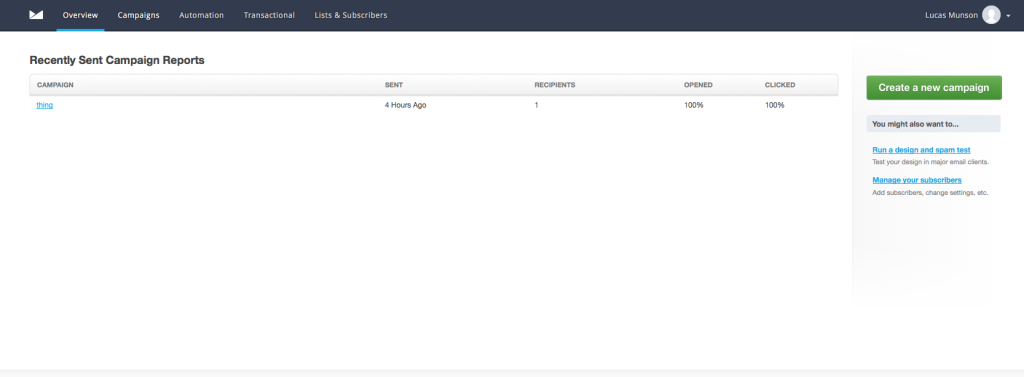Image resolution: width=1024 pixels, height=377 pixels.
Task: Run a design and spam test
Action: click(921, 150)
